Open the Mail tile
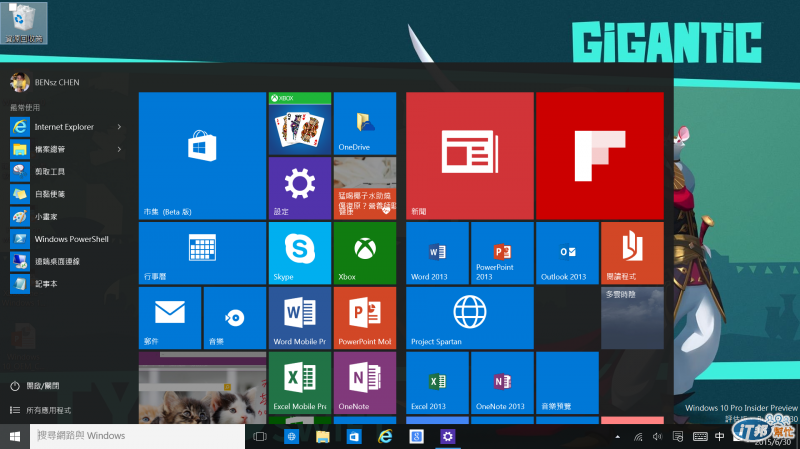The height and width of the screenshot is (449, 800). click(170, 318)
